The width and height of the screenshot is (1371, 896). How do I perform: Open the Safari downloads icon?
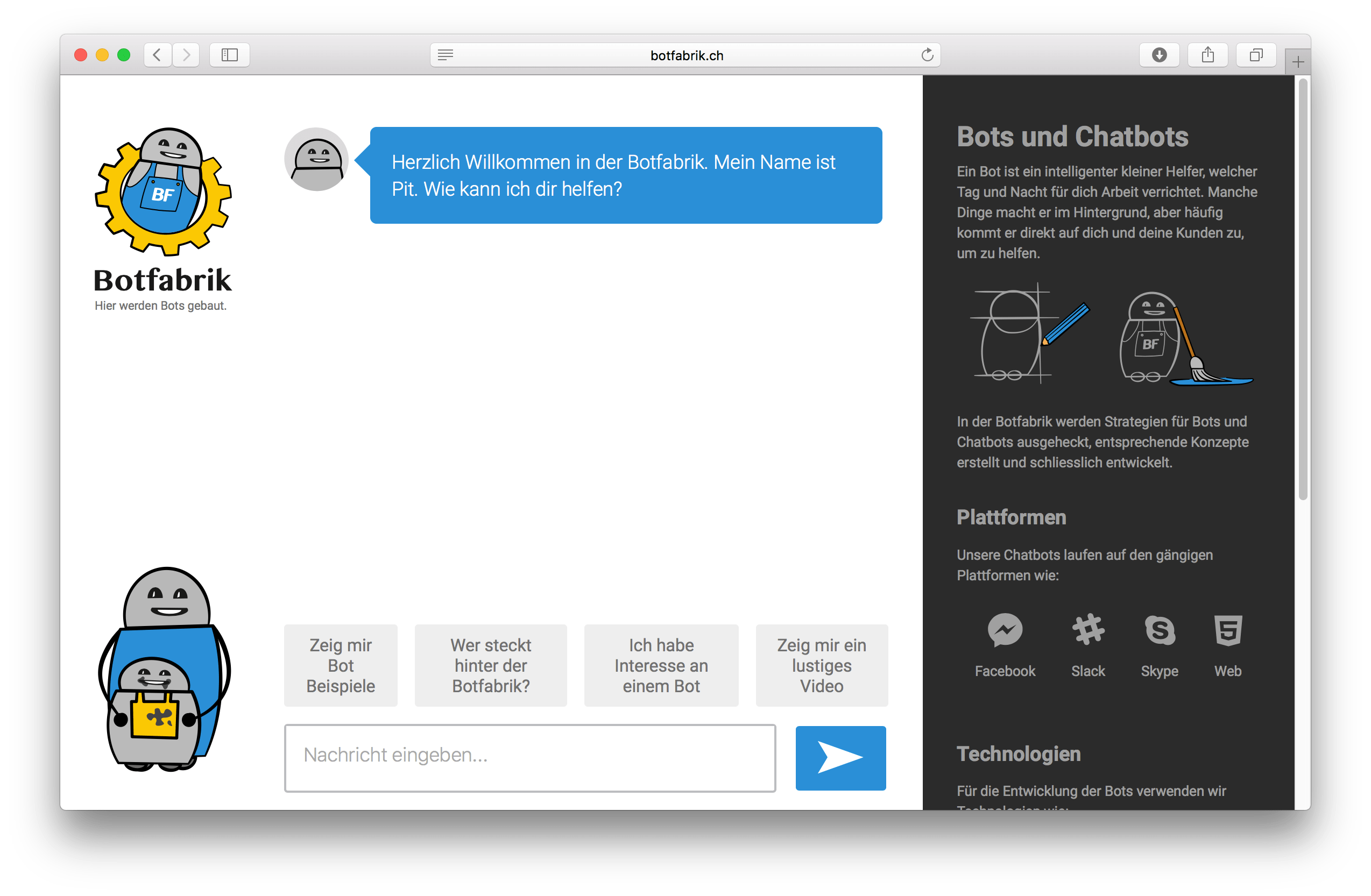1160,55
